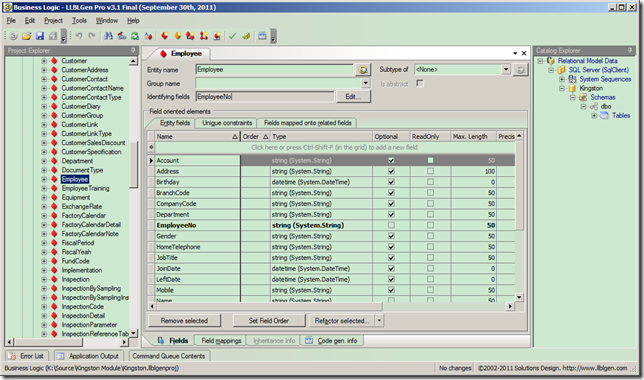Click the orange diamond toolbar icon
This screenshot has width=644, height=380.
pos(178,36)
